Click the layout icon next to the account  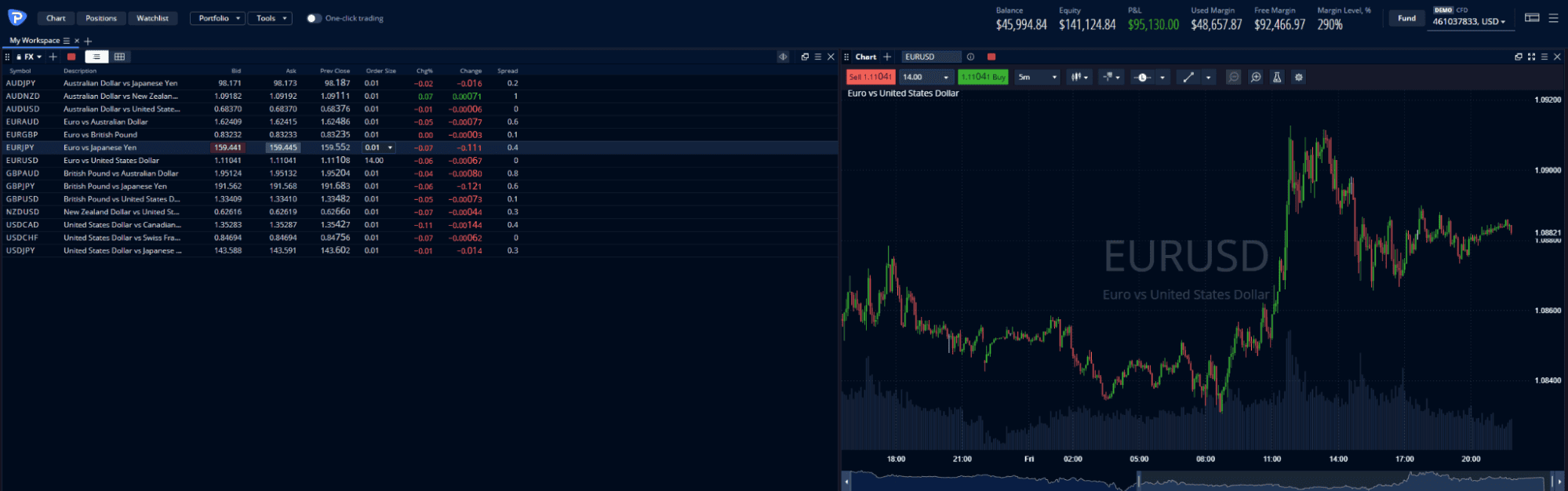point(1532,17)
